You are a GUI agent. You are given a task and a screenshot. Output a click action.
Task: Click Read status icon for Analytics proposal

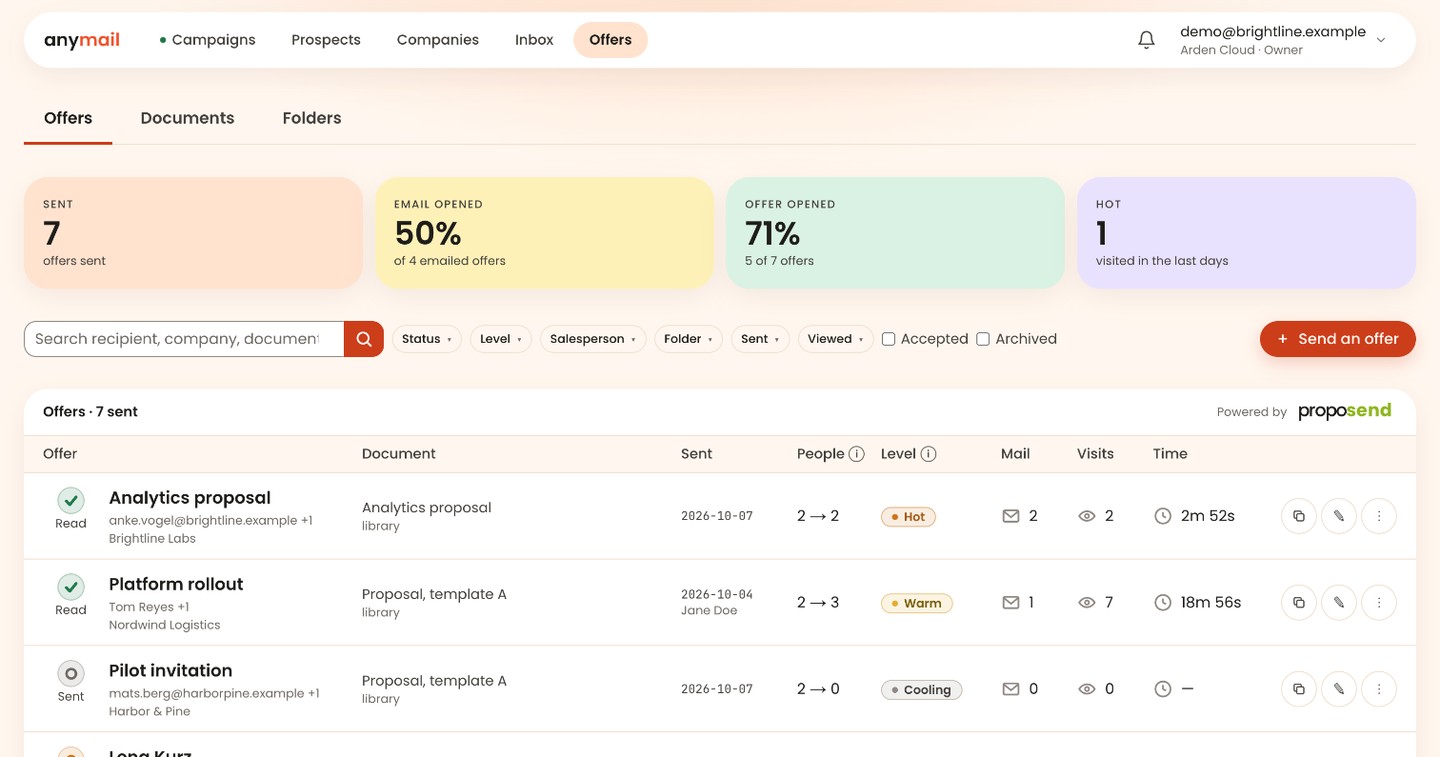point(70,500)
